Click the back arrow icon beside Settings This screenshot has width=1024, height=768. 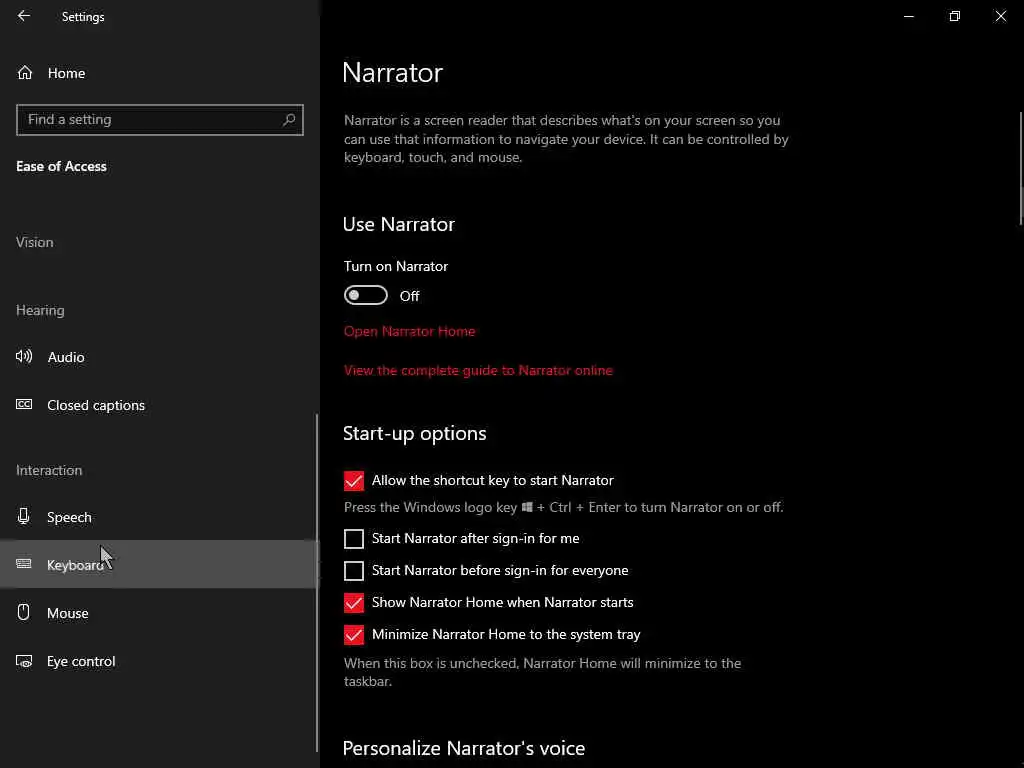coord(24,16)
